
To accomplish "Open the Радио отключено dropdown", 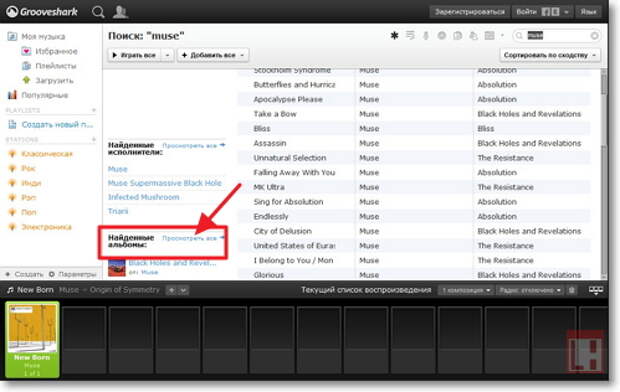I will [x=530, y=290].
